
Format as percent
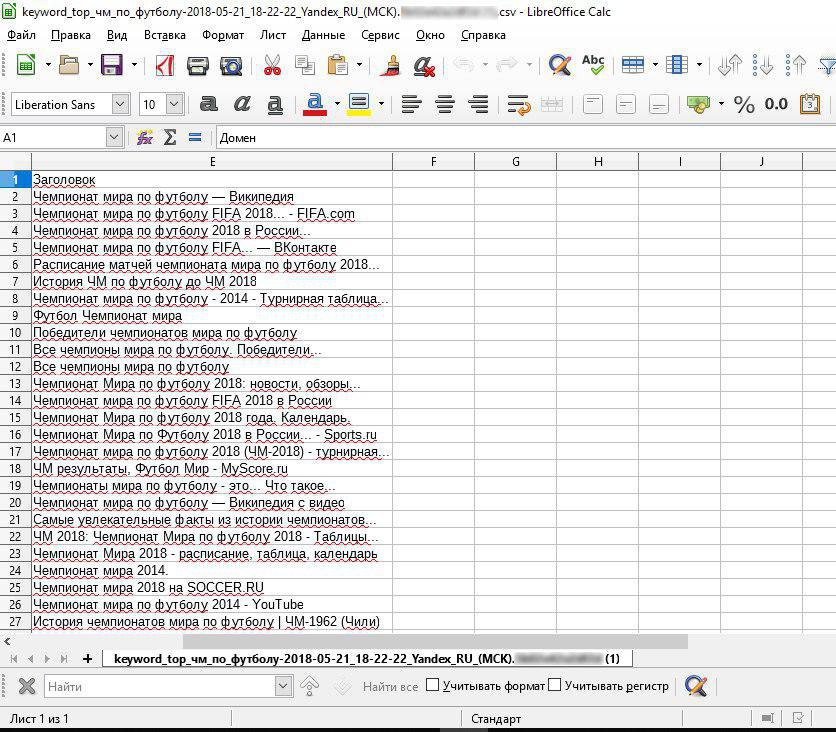click(744, 104)
